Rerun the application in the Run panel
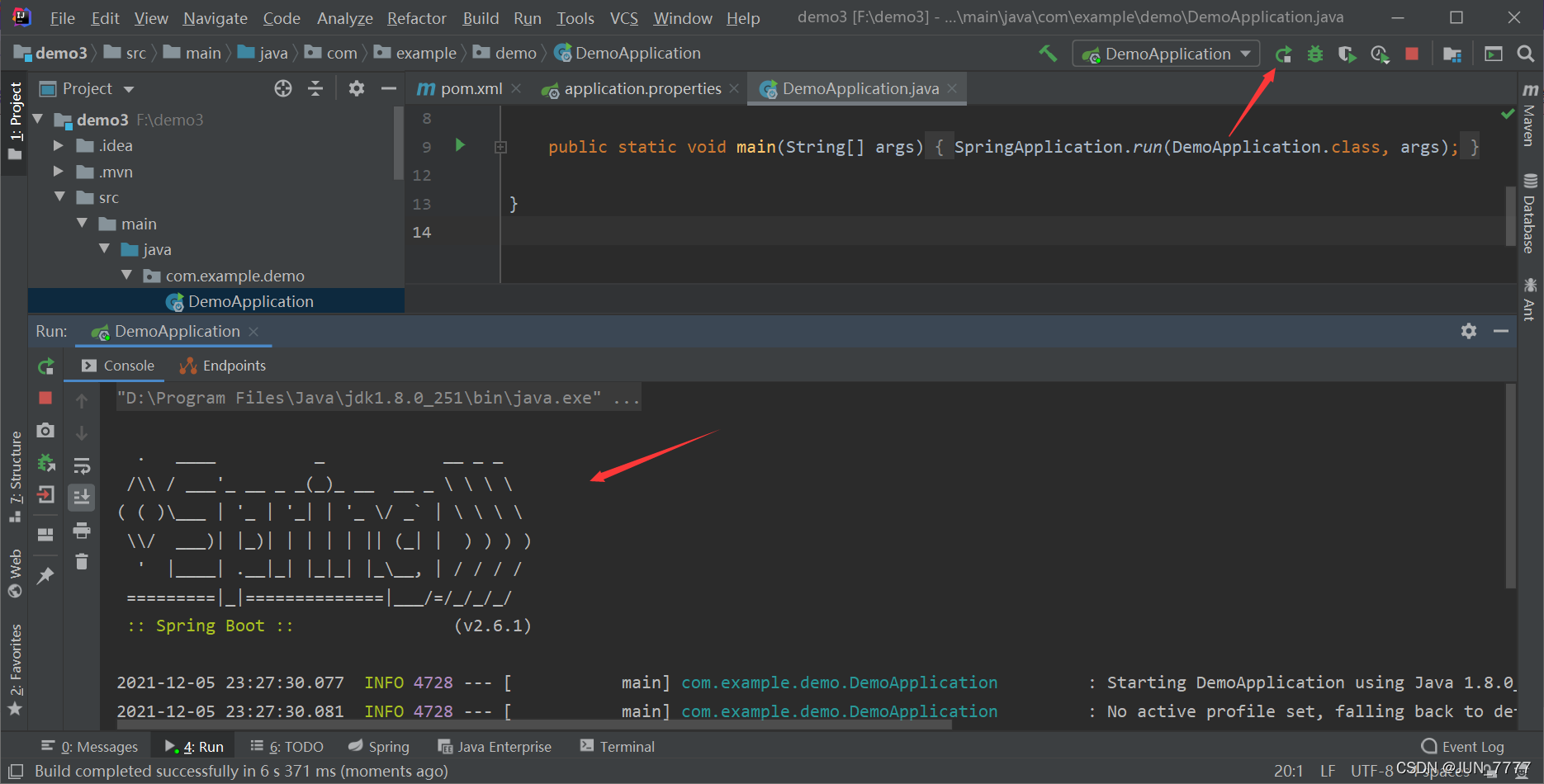This screenshot has width=1544, height=784. pyautogui.click(x=46, y=366)
